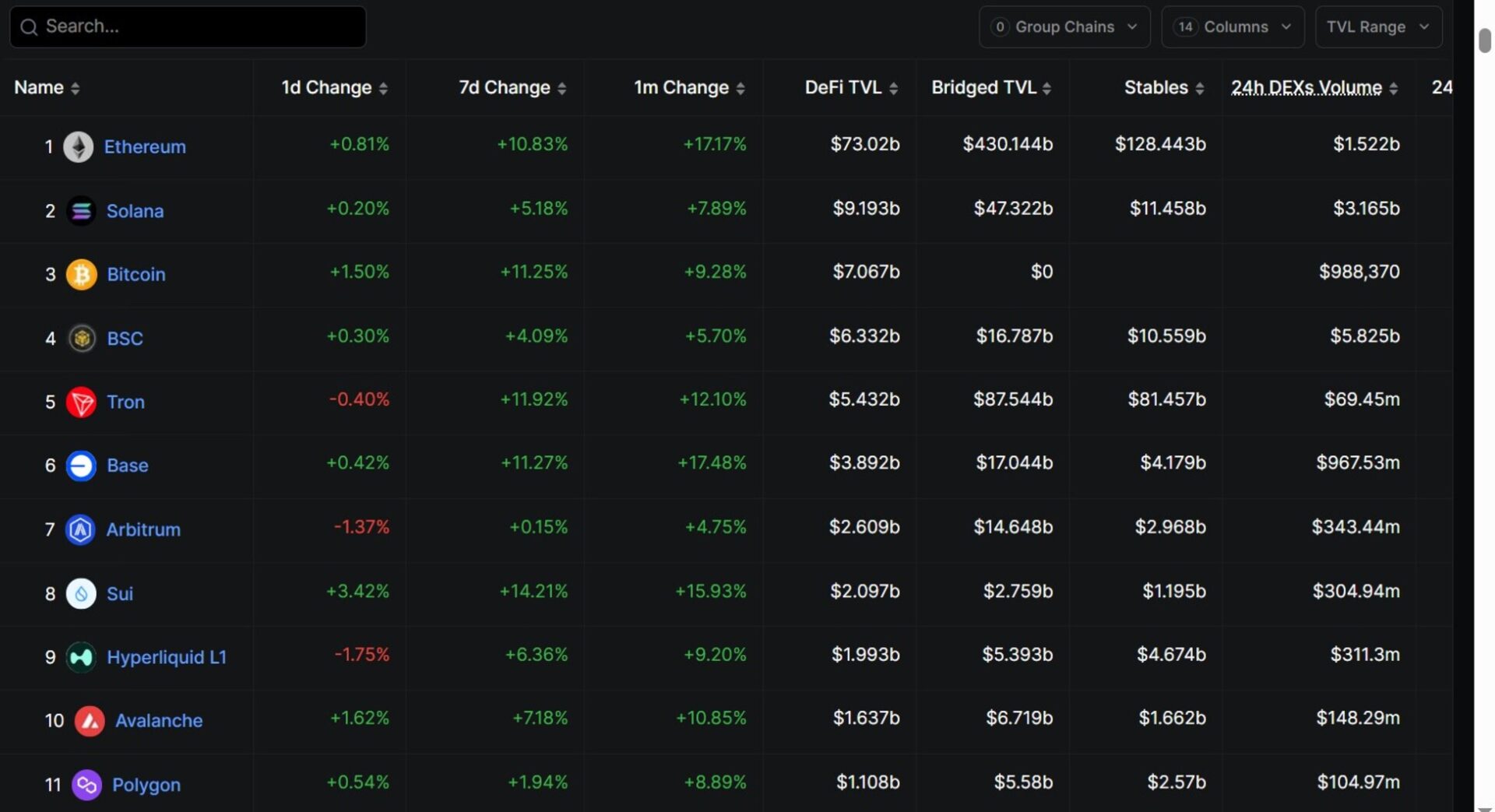This screenshot has height=812, width=1495.
Task: Open the Group Chains dropdown
Action: pyautogui.click(x=1064, y=26)
